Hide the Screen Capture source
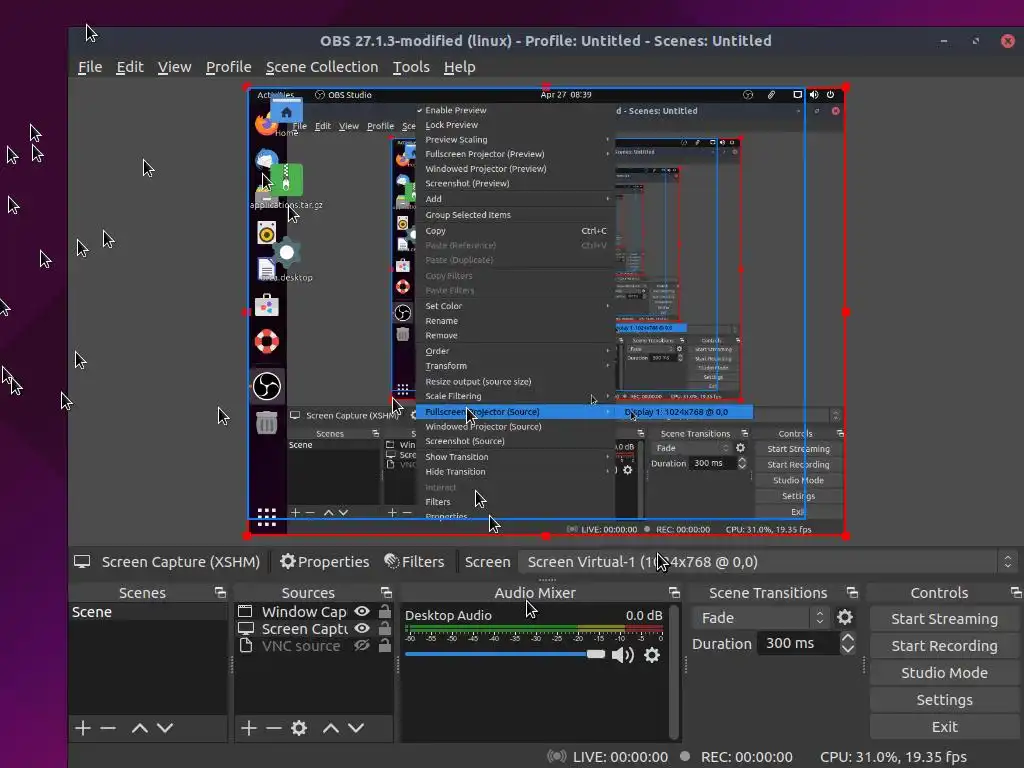1024x768 pixels. point(362,628)
